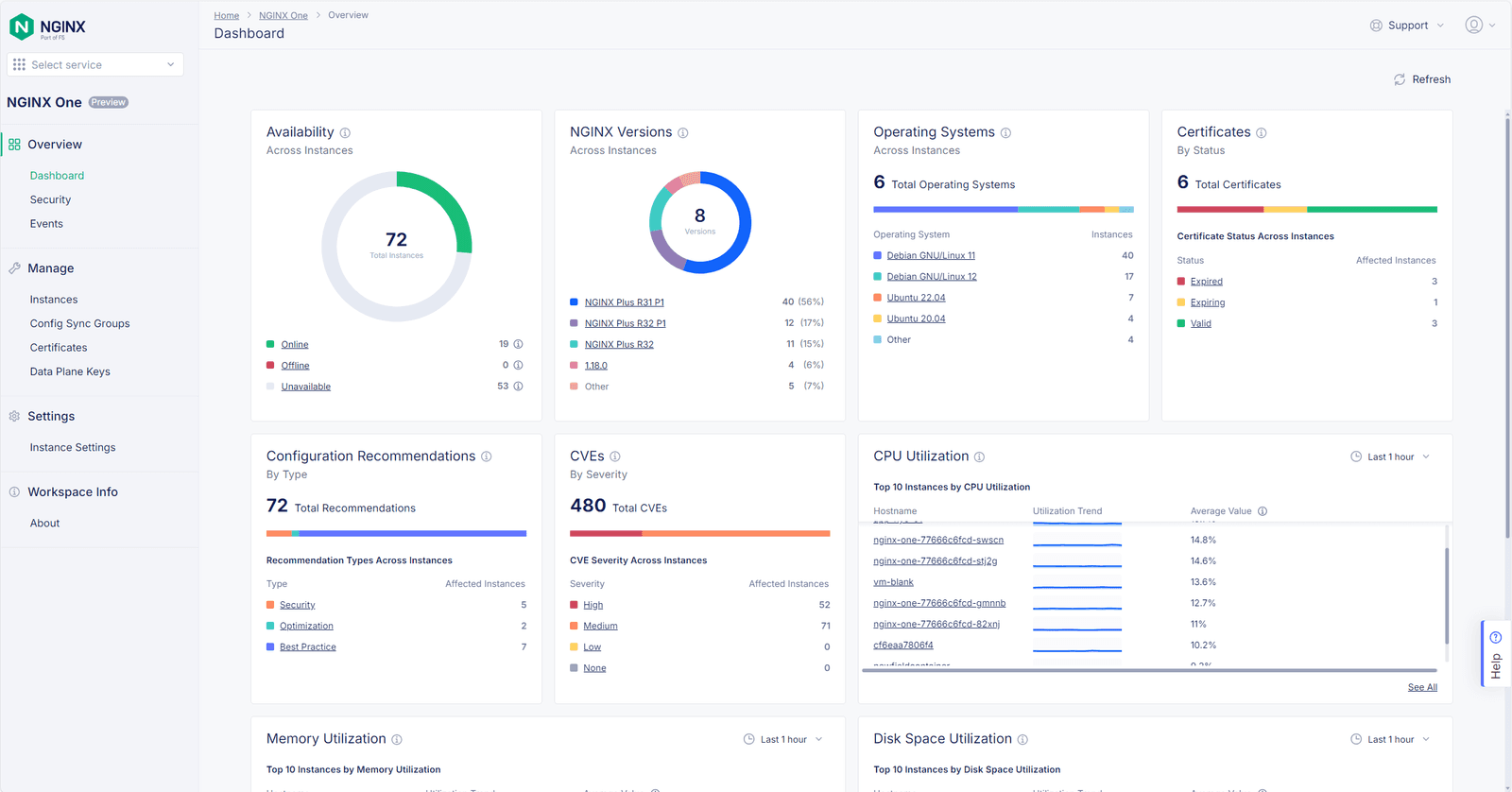Image resolution: width=1512 pixels, height=792 pixels.
Task: Click See All under CPU Utilization
Action: (x=1421, y=687)
